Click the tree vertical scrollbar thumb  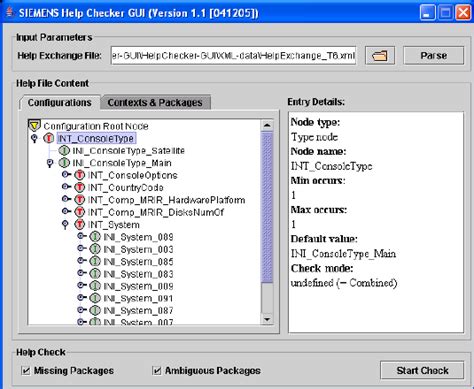pyautogui.click(x=267, y=207)
